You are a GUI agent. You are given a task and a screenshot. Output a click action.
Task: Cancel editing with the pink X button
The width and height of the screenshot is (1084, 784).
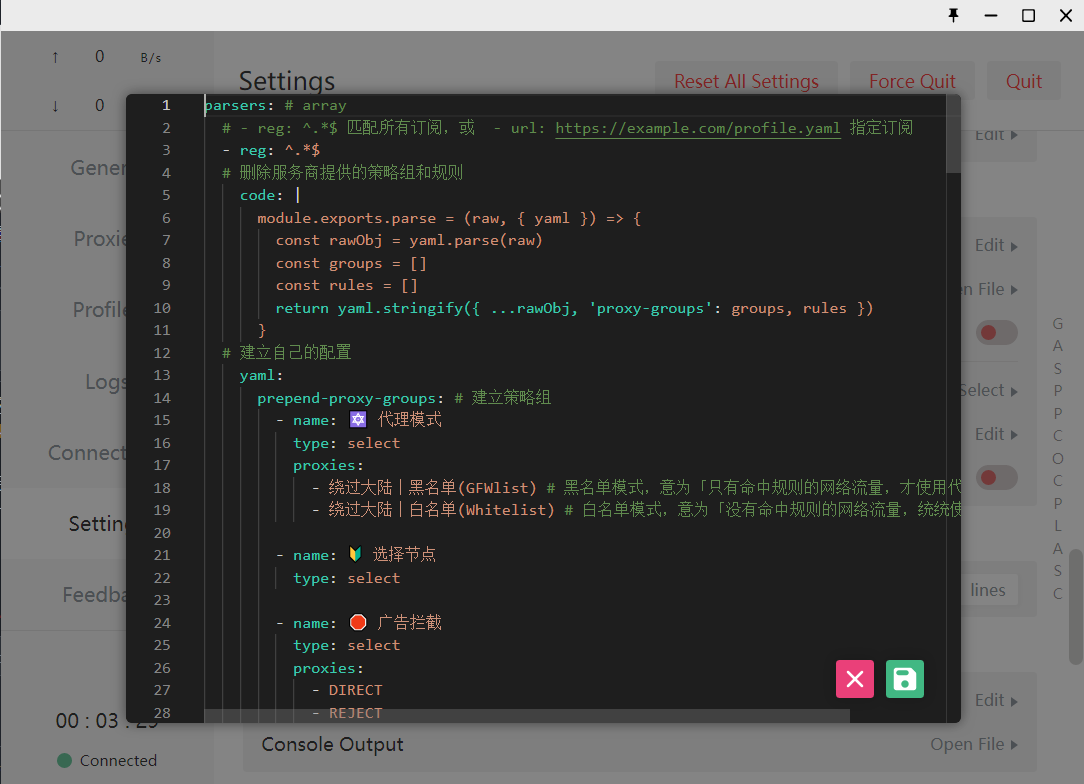pos(854,679)
